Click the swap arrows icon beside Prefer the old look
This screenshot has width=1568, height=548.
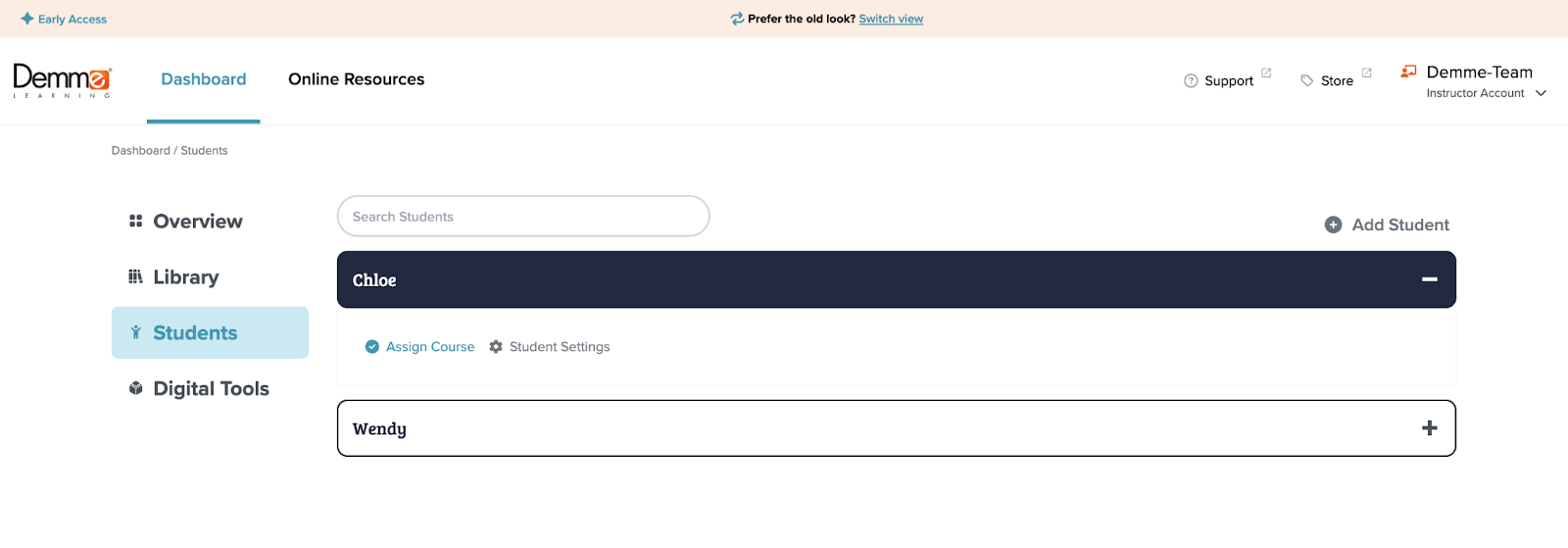click(x=737, y=19)
